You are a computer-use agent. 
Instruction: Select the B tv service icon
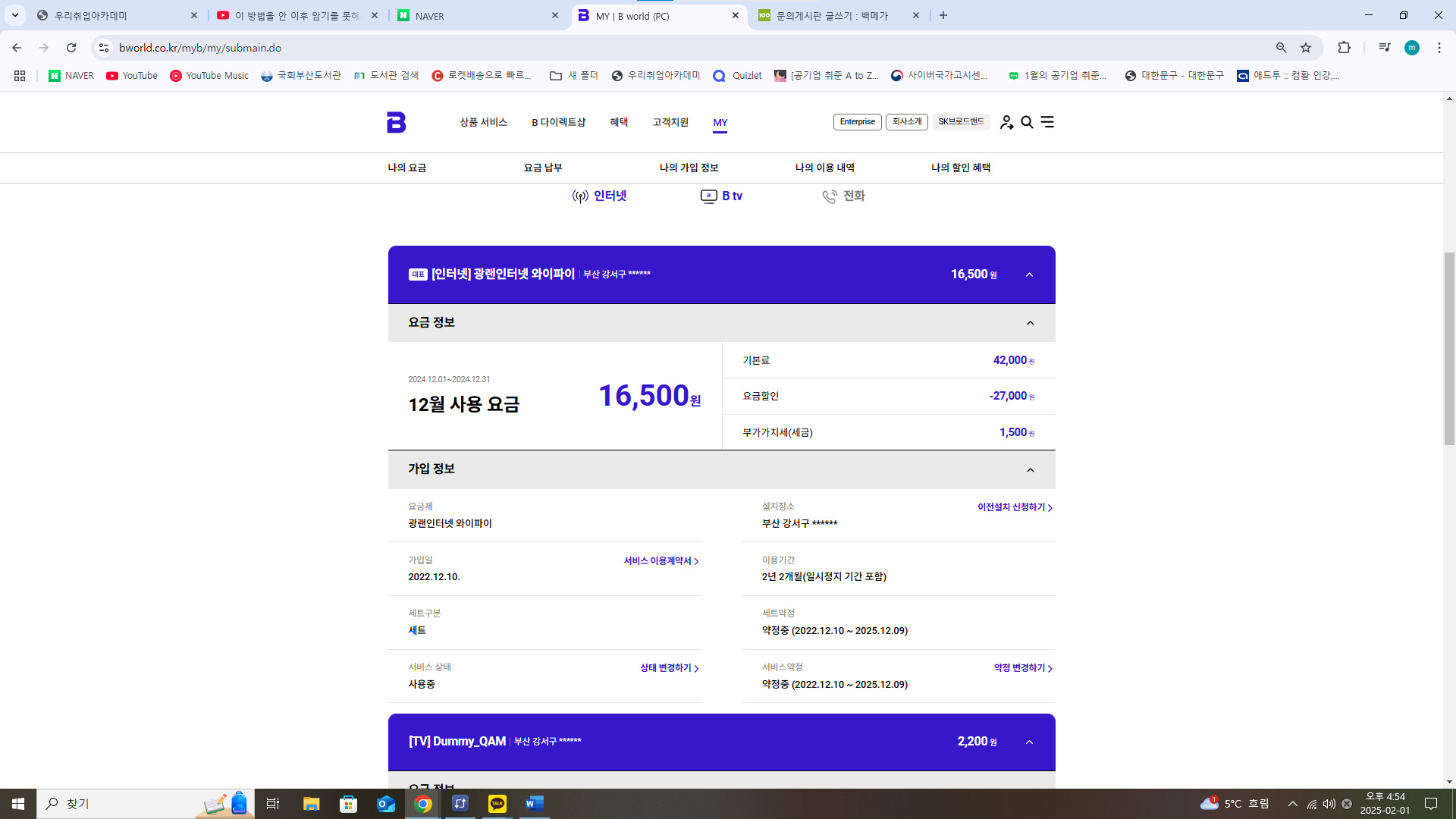pos(720,196)
